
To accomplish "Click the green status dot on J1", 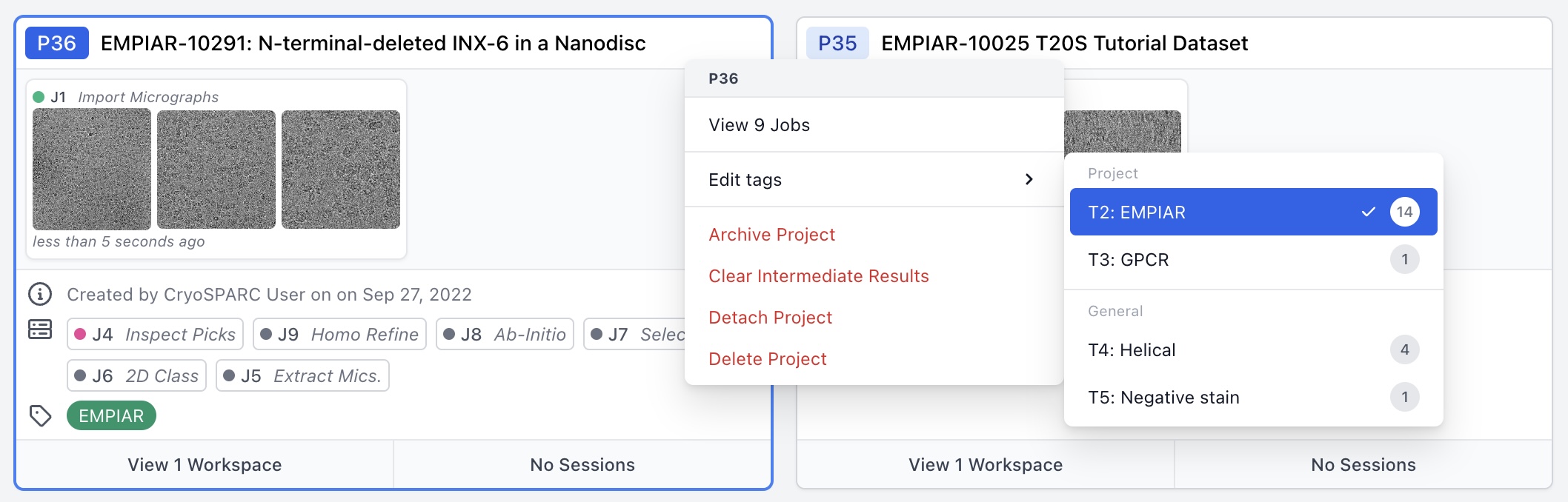I will coord(39,97).
